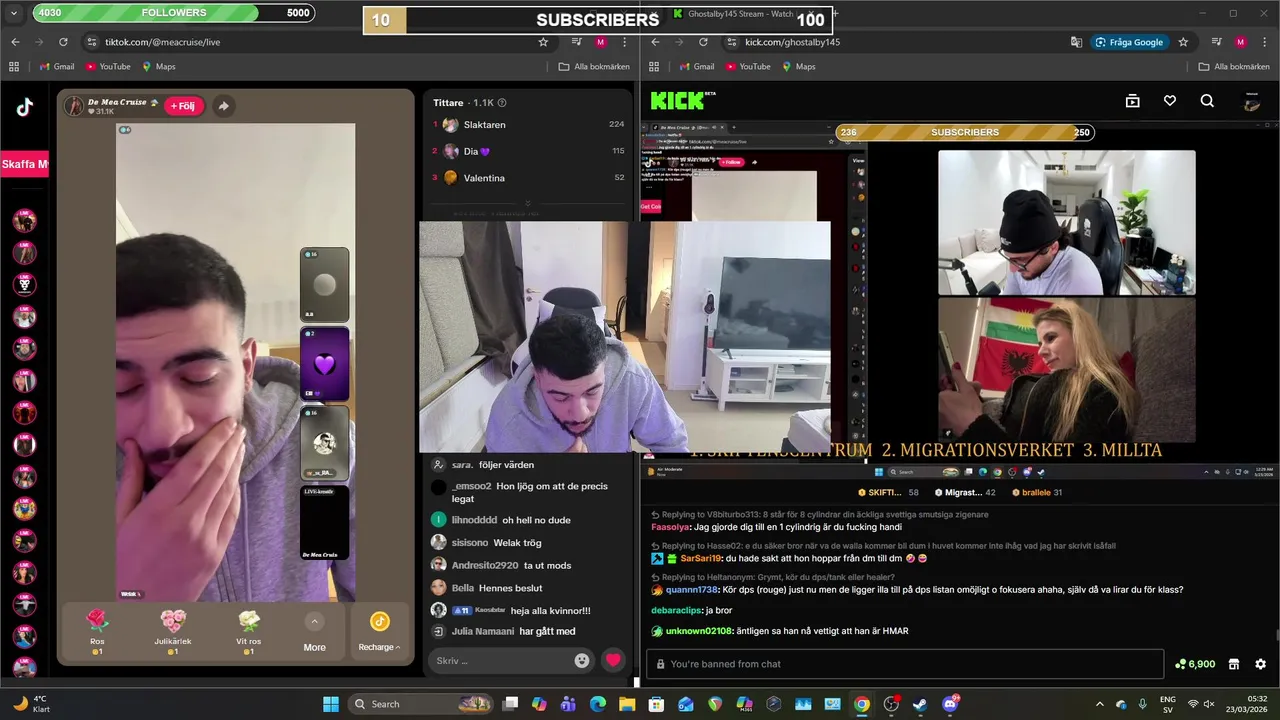
Task: Open Kick browse streams icon
Action: click(x=1132, y=101)
